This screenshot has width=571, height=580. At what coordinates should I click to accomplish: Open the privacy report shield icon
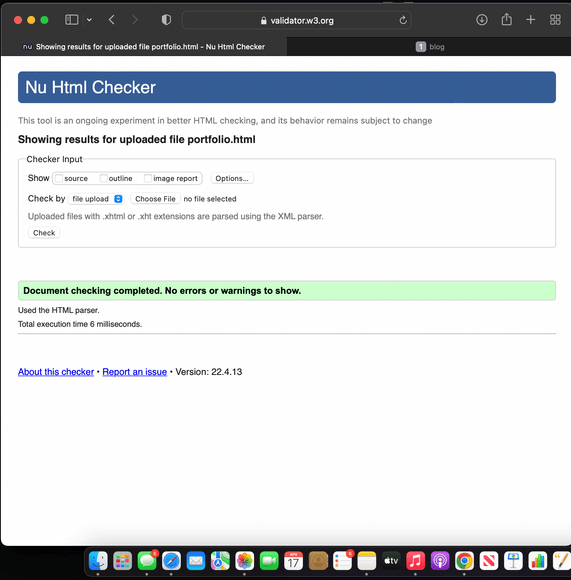[166, 20]
